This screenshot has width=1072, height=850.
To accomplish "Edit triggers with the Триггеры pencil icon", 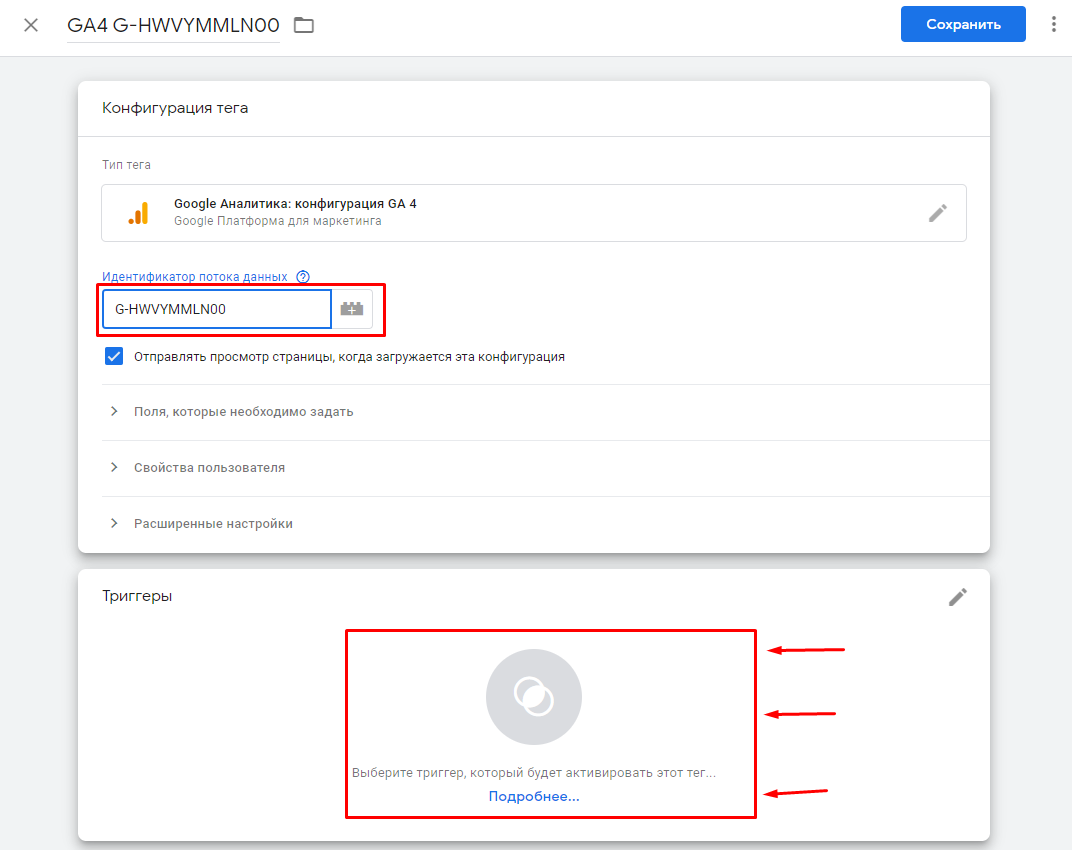I will click(x=957, y=597).
